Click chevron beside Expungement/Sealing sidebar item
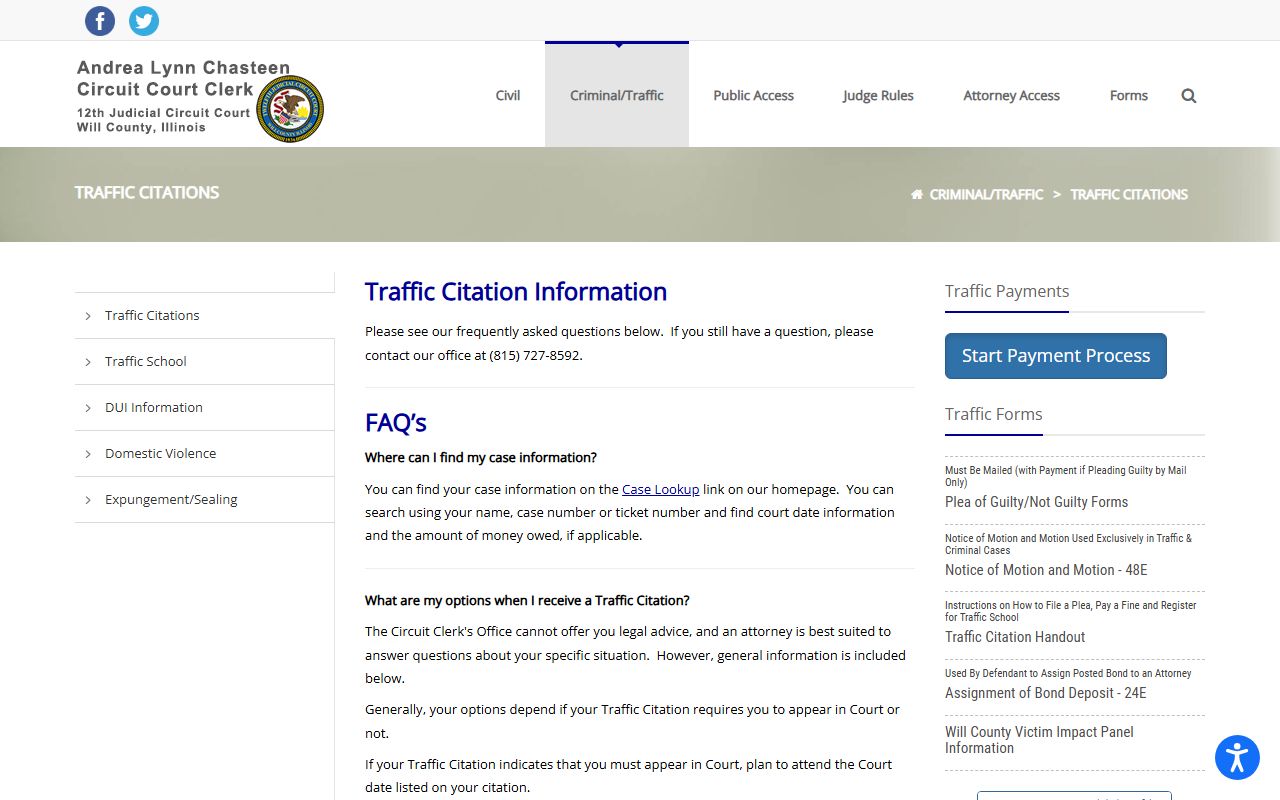Image resolution: width=1280 pixels, height=800 pixels. (88, 500)
